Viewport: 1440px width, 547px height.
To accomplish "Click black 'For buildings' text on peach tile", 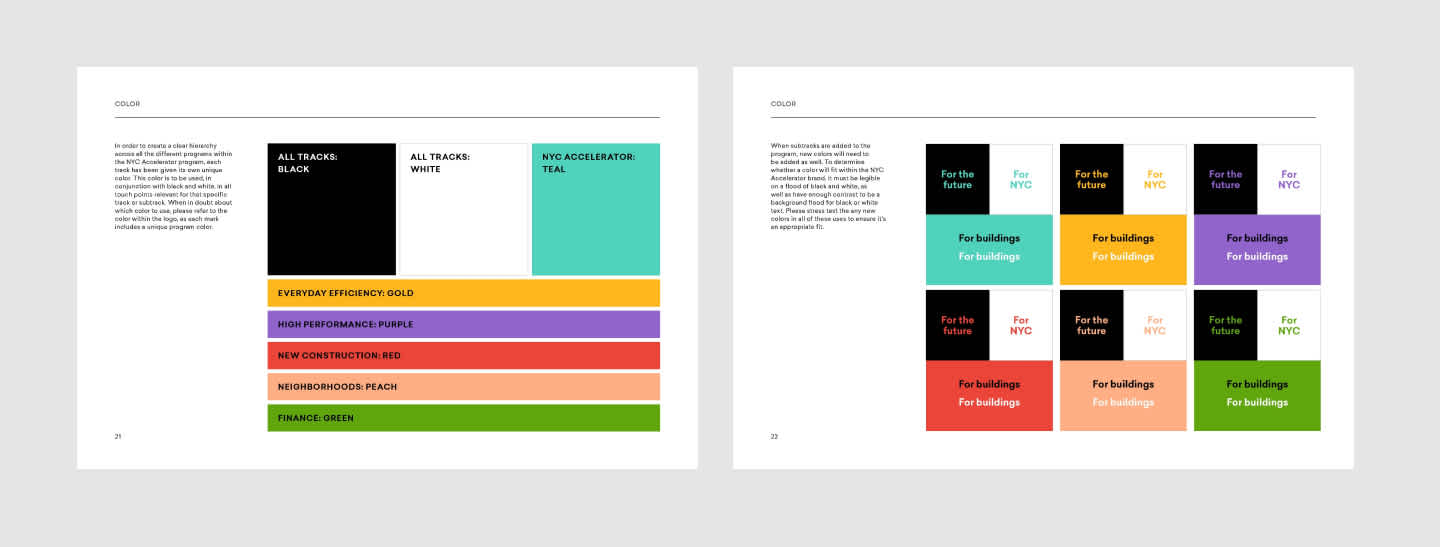I will click(1123, 384).
